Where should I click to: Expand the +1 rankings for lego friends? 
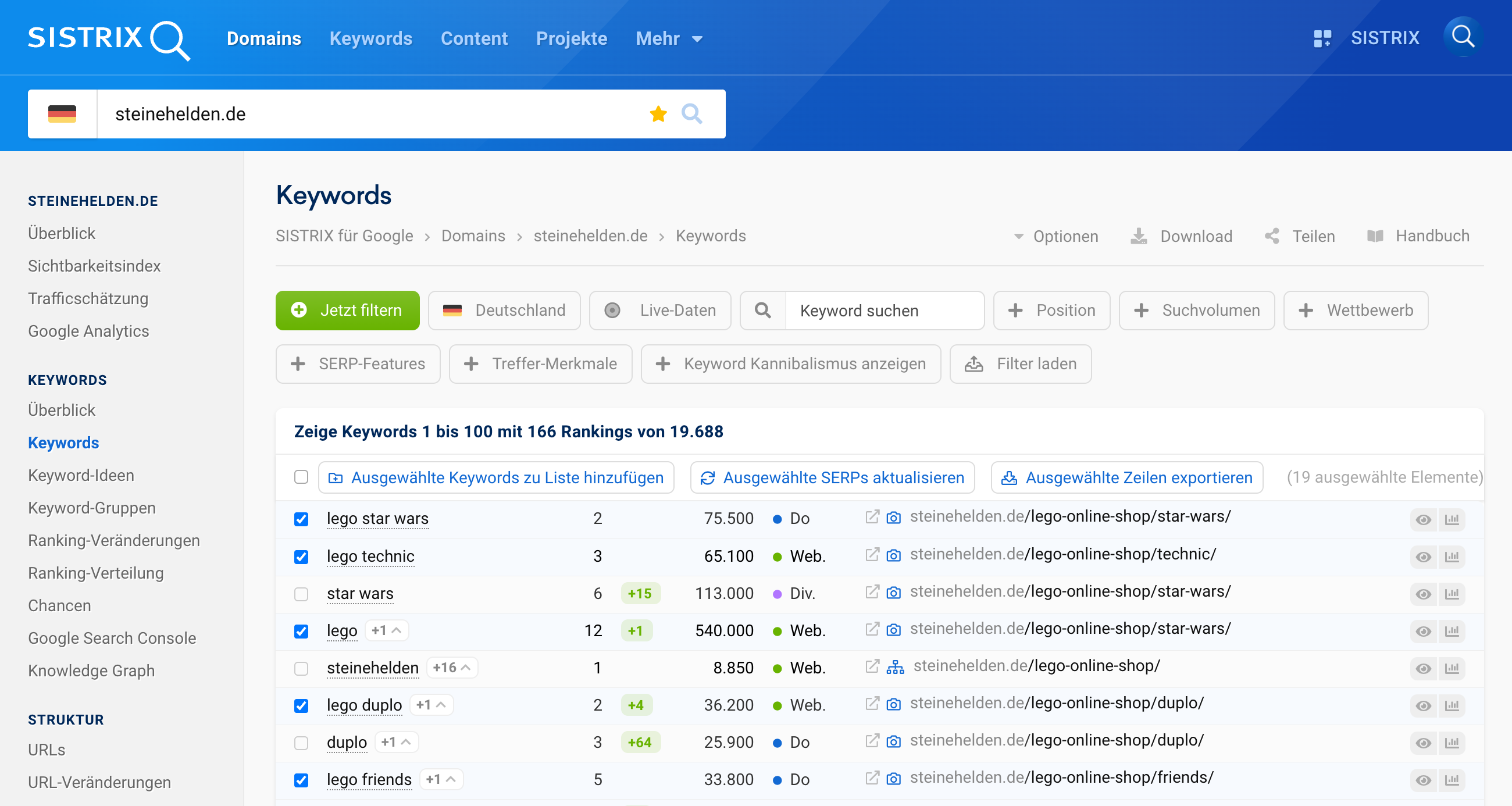pos(441,780)
